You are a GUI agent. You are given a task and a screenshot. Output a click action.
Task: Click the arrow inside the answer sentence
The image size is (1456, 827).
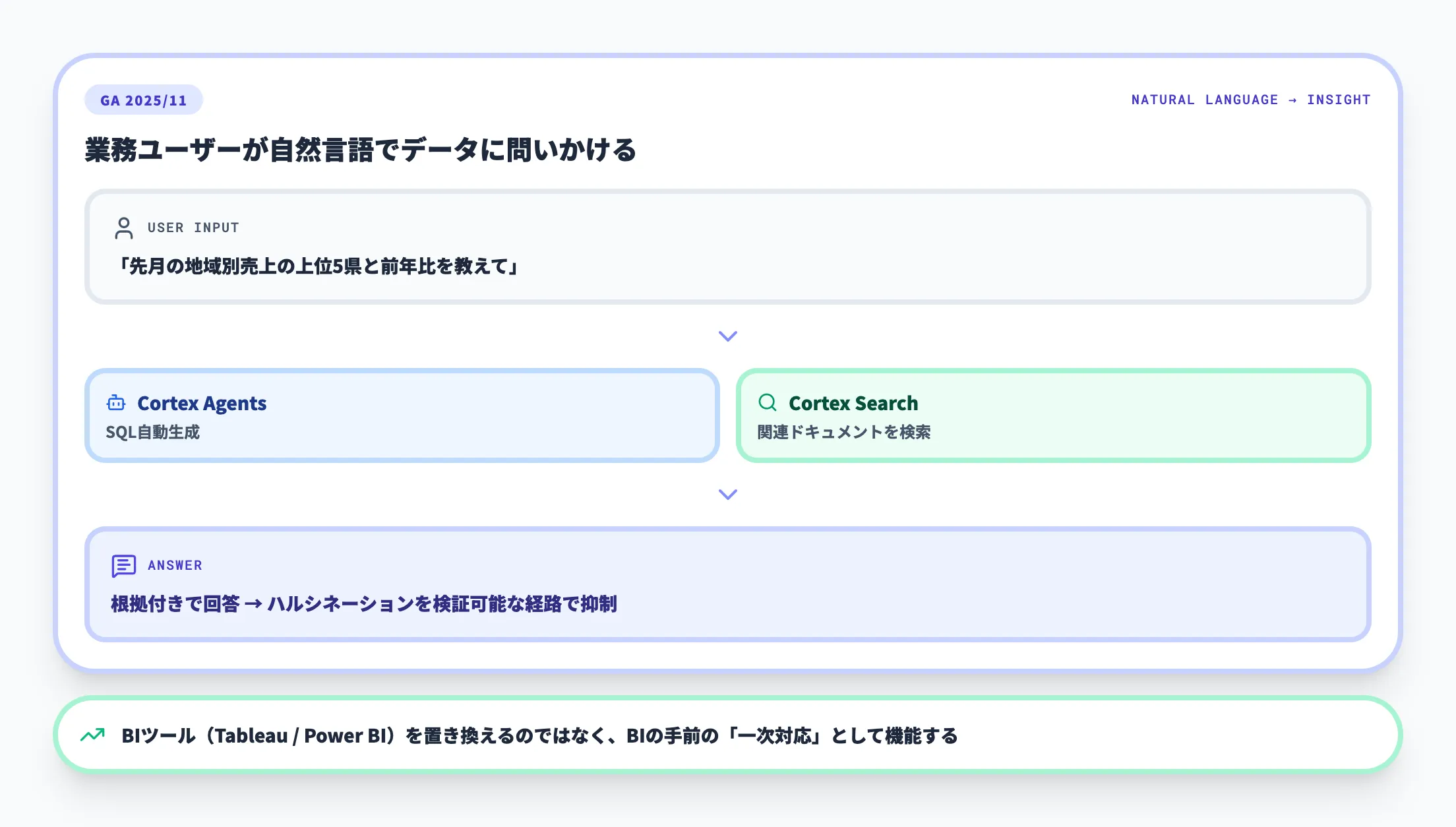253,604
